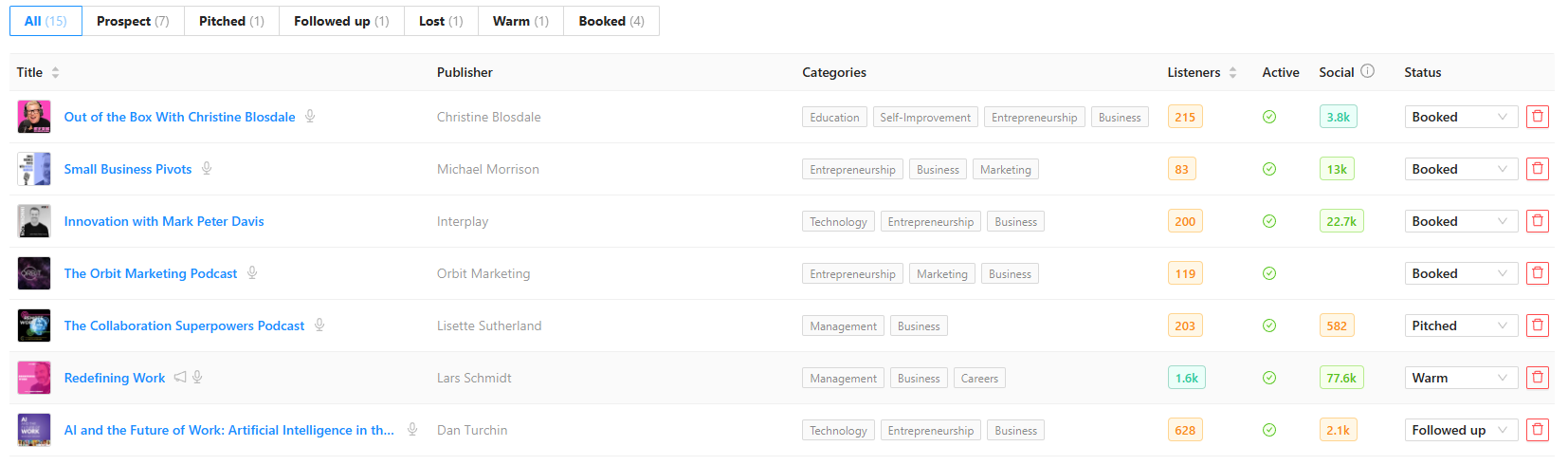Screen dimensions: 1568x465
Task: Click the Self-Improvement category tag
Action: [925, 117]
